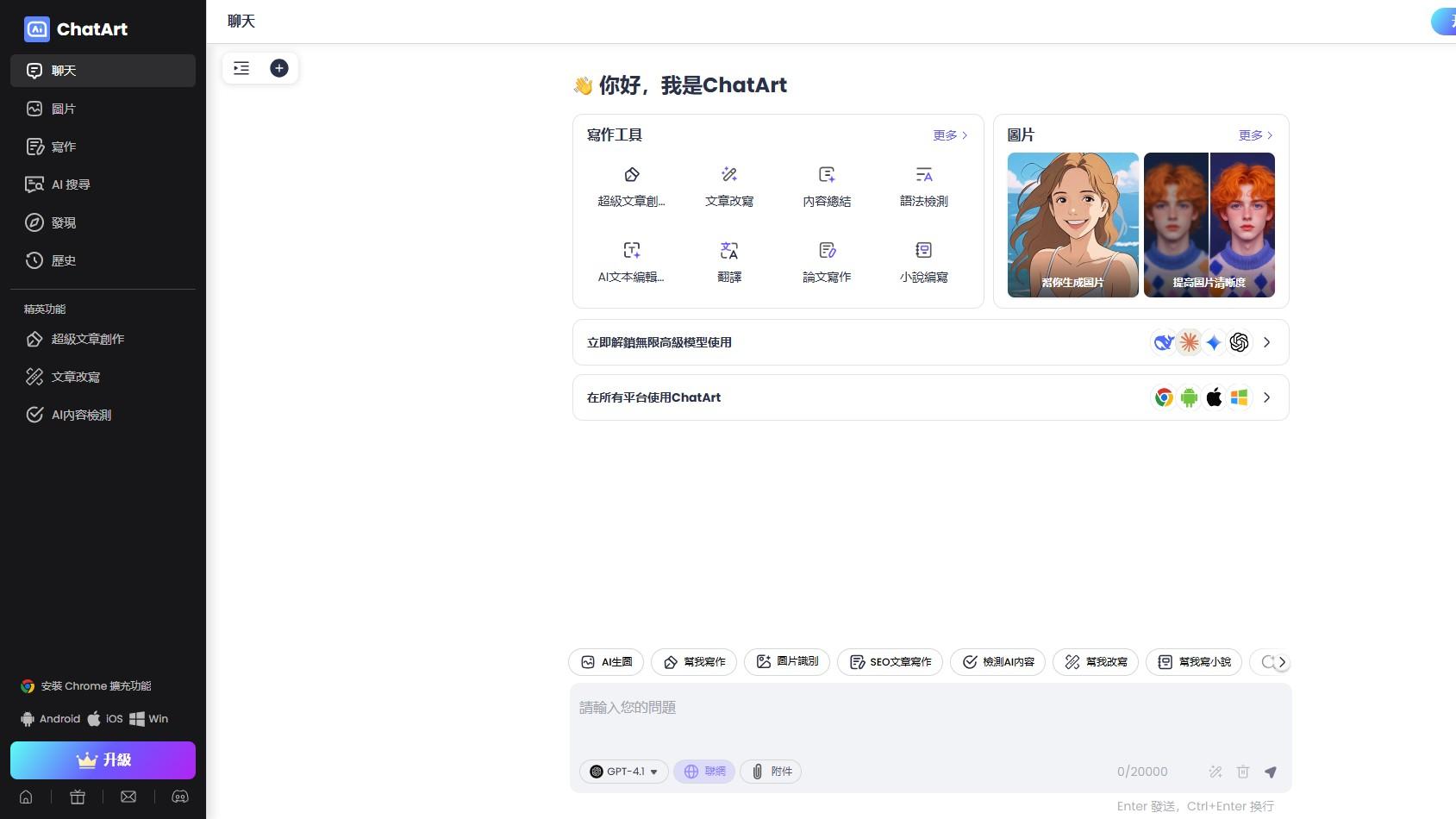The width and height of the screenshot is (1456, 819).
Task: Click the DeepSeek model icon in unlock row
Action: [x=1164, y=342]
